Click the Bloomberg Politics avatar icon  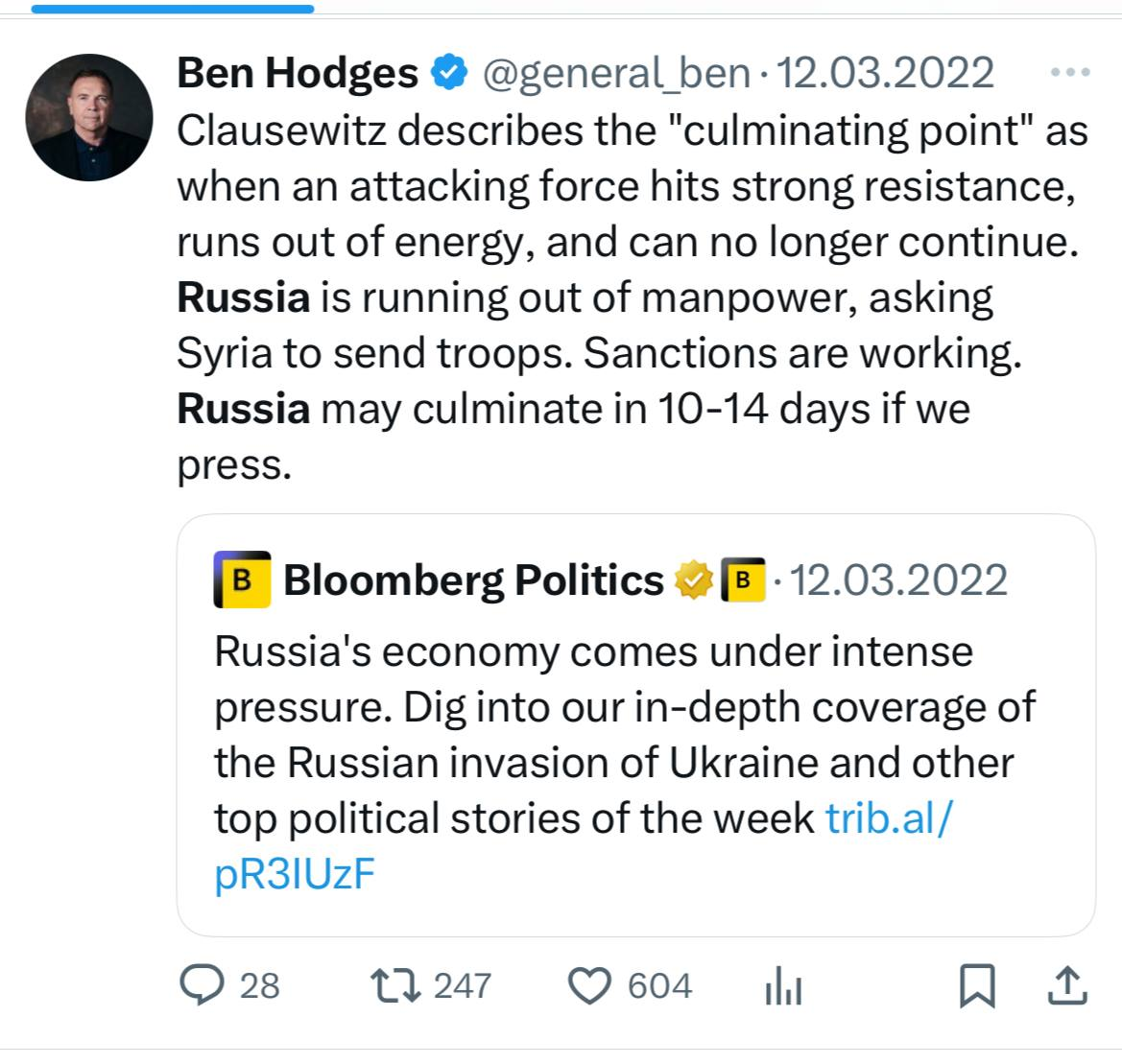pos(242,580)
